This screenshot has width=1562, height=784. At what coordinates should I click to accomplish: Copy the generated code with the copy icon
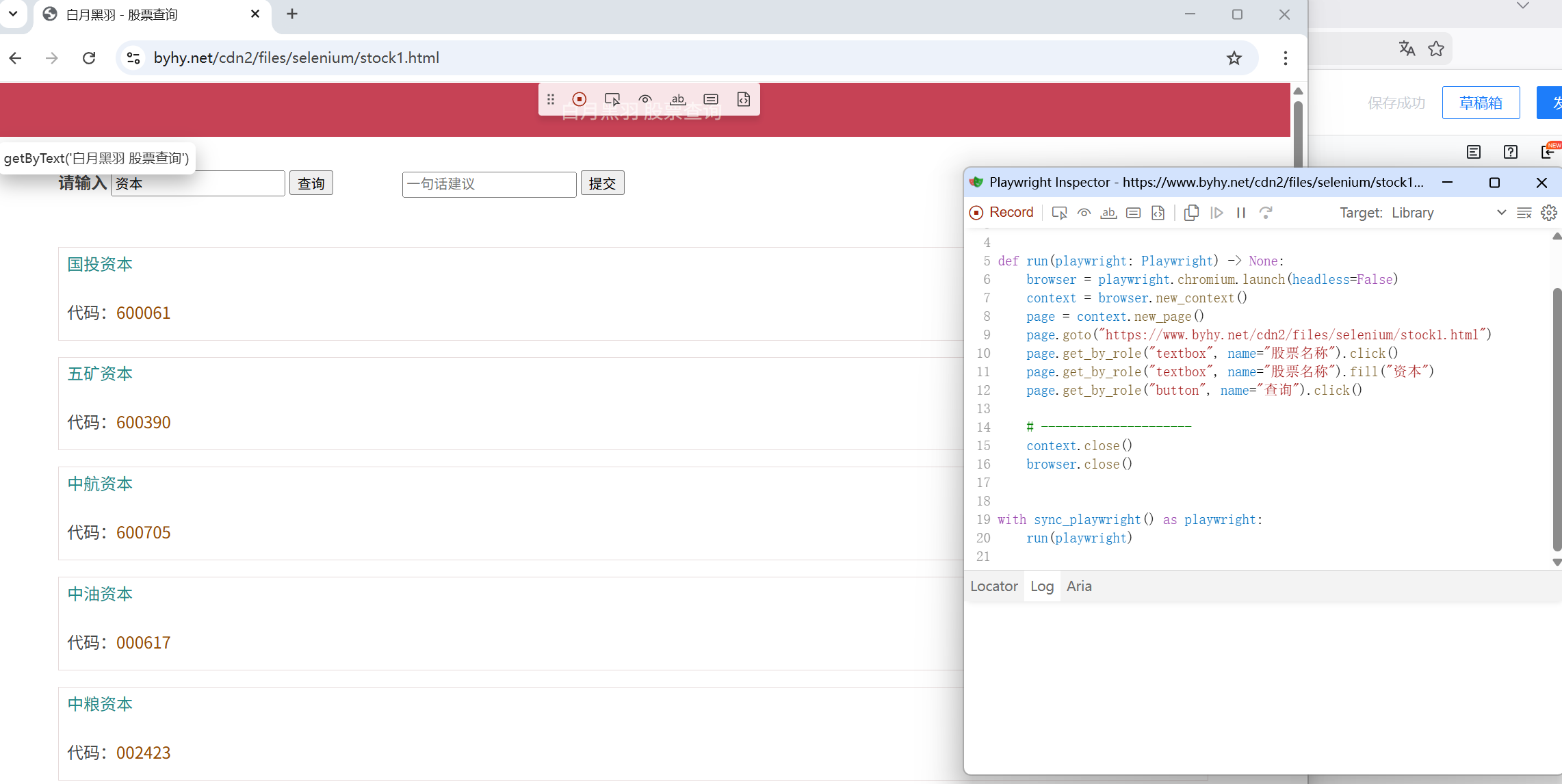(1191, 213)
